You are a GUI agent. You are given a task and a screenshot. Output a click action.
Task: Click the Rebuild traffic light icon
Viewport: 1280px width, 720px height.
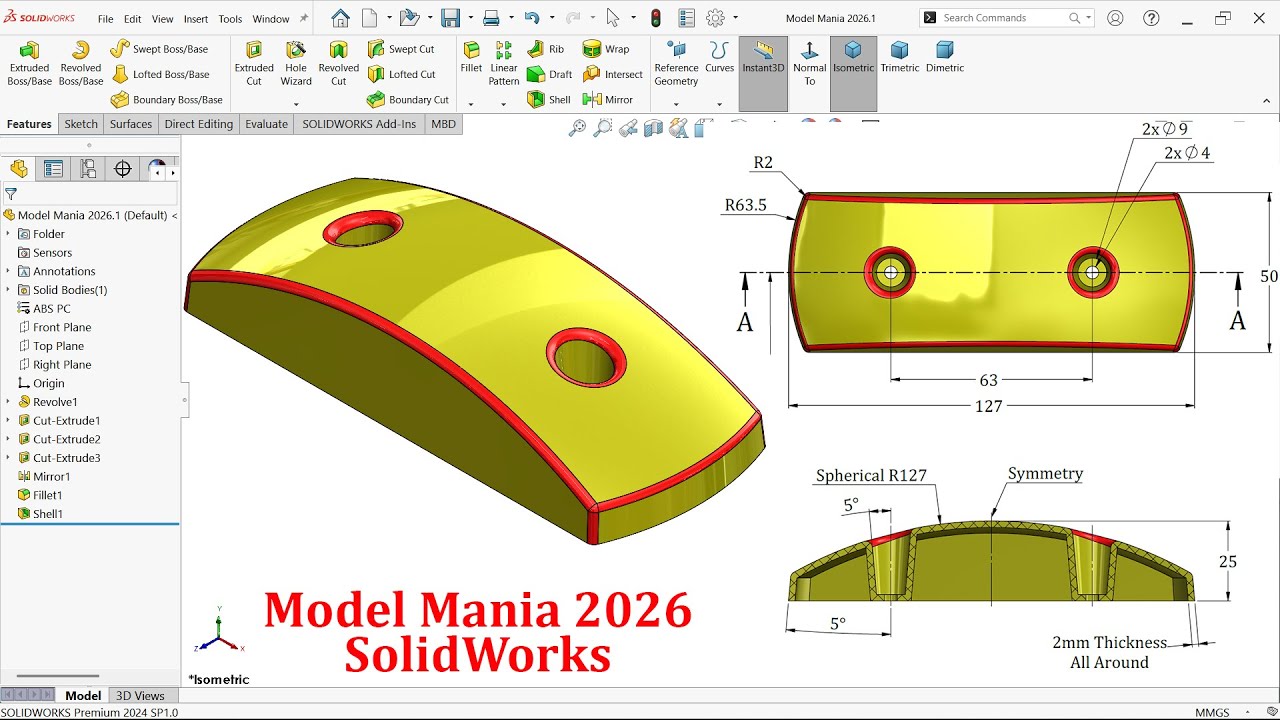point(656,18)
